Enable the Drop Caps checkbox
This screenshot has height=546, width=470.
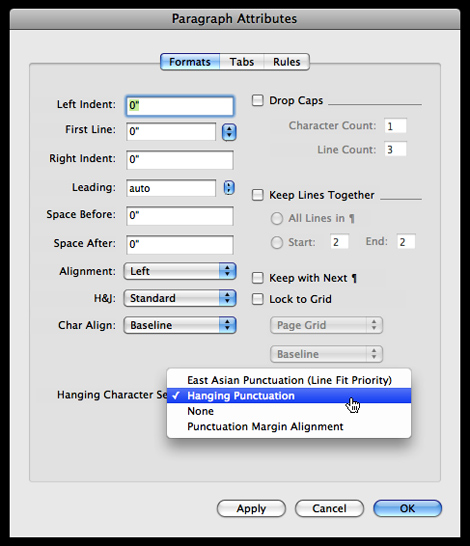point(258,101)
